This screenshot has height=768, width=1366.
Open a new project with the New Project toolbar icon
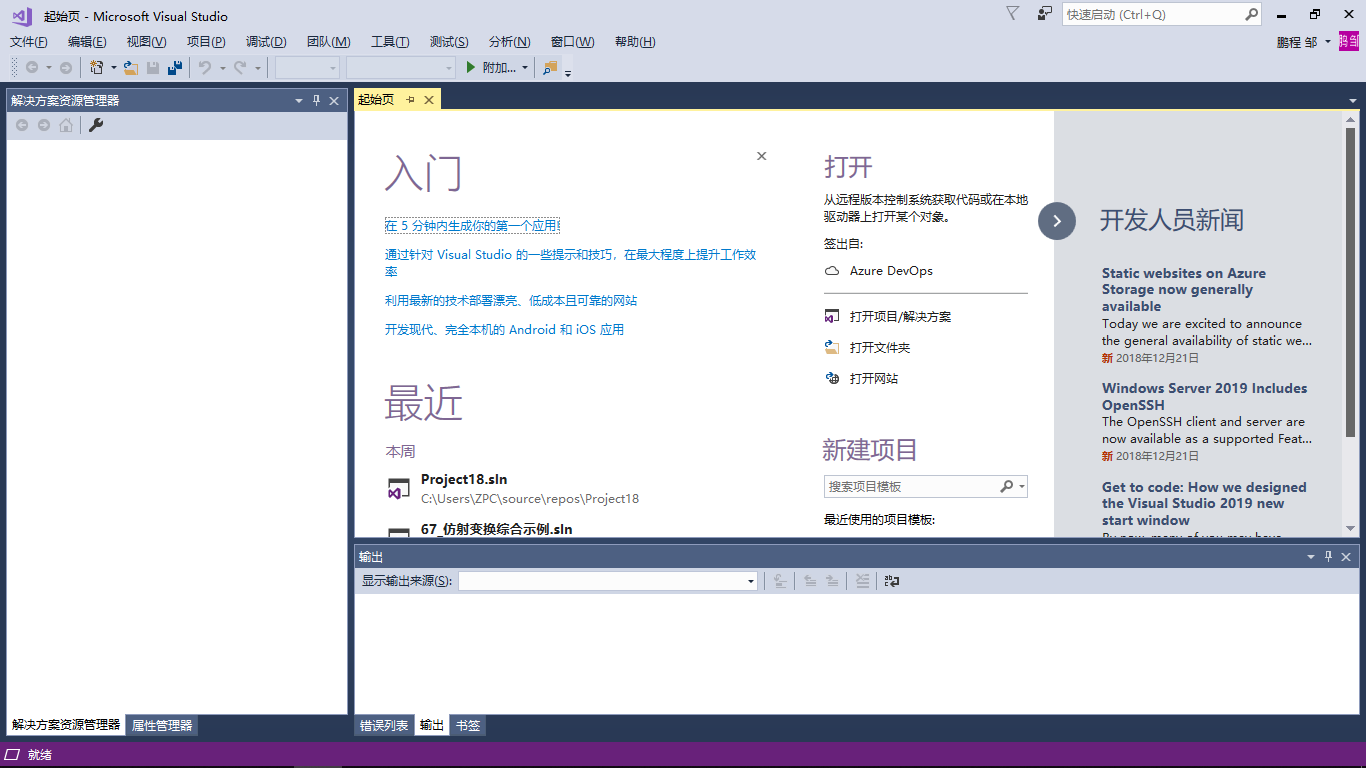96,67
